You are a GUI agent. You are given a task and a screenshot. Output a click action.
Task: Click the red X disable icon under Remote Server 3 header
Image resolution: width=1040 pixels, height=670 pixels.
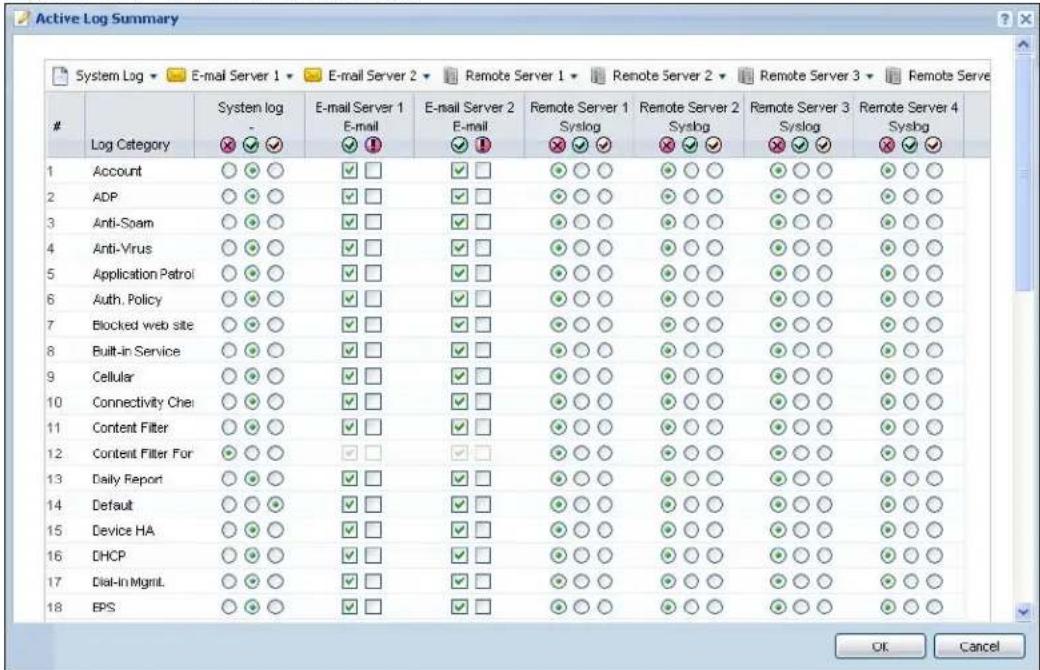click(777, 145)
